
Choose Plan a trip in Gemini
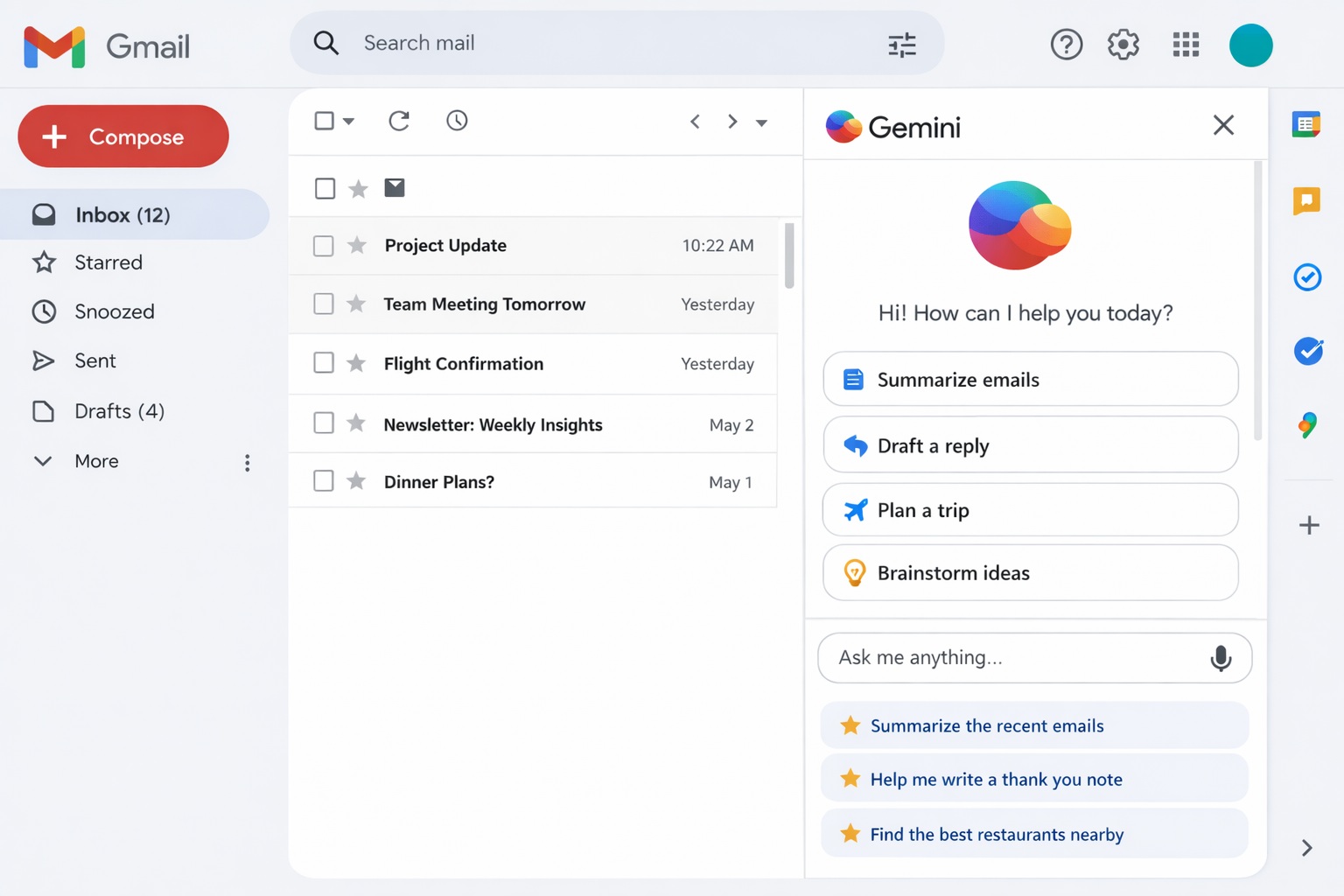(x=1031, y=509)
